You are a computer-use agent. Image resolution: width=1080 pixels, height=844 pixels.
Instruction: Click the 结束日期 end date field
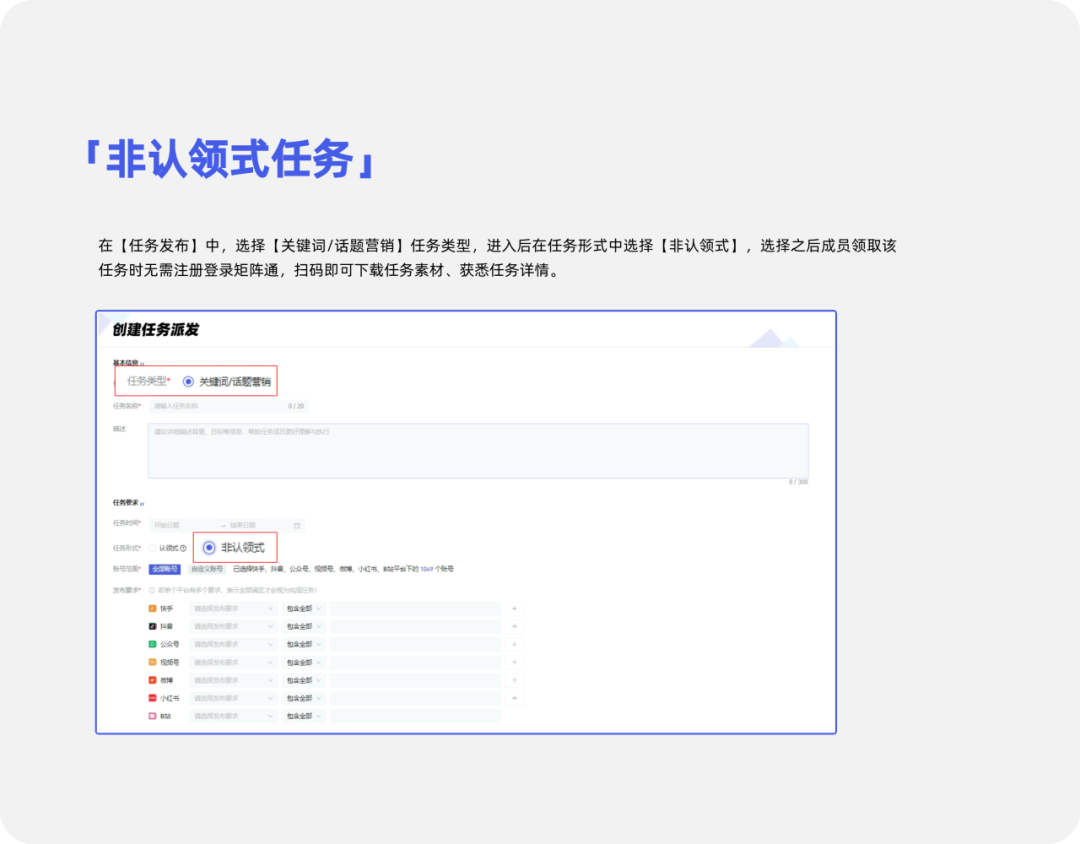pos(259,526)
